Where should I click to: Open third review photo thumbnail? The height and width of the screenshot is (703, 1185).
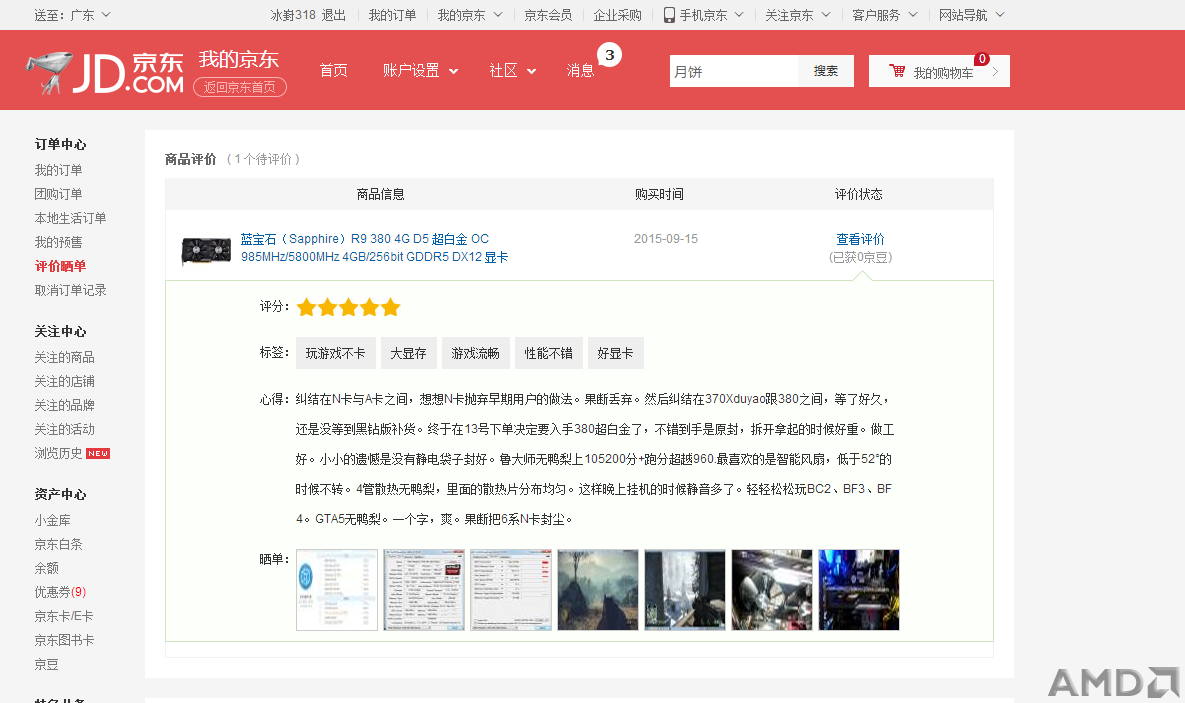[511, 590]
